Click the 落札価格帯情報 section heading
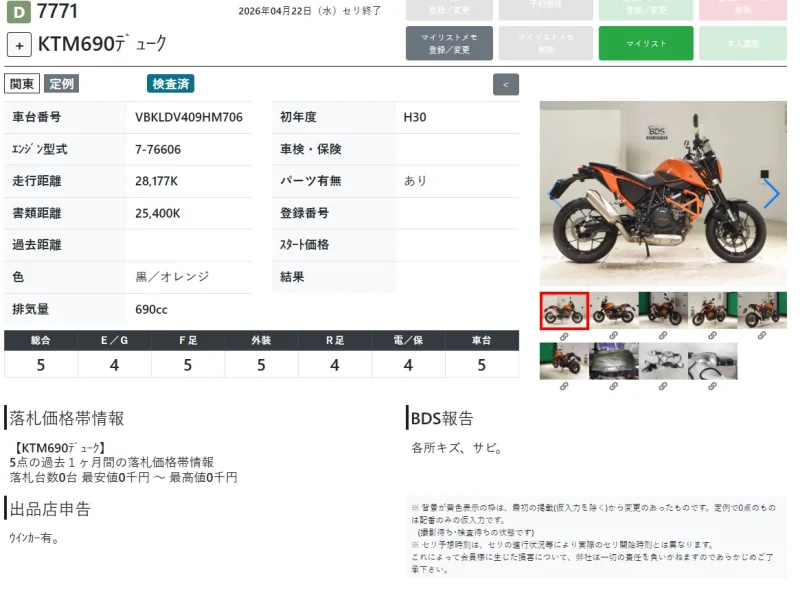Image resolution: width=800 pixels, height=600 pixels. (66, 418)
